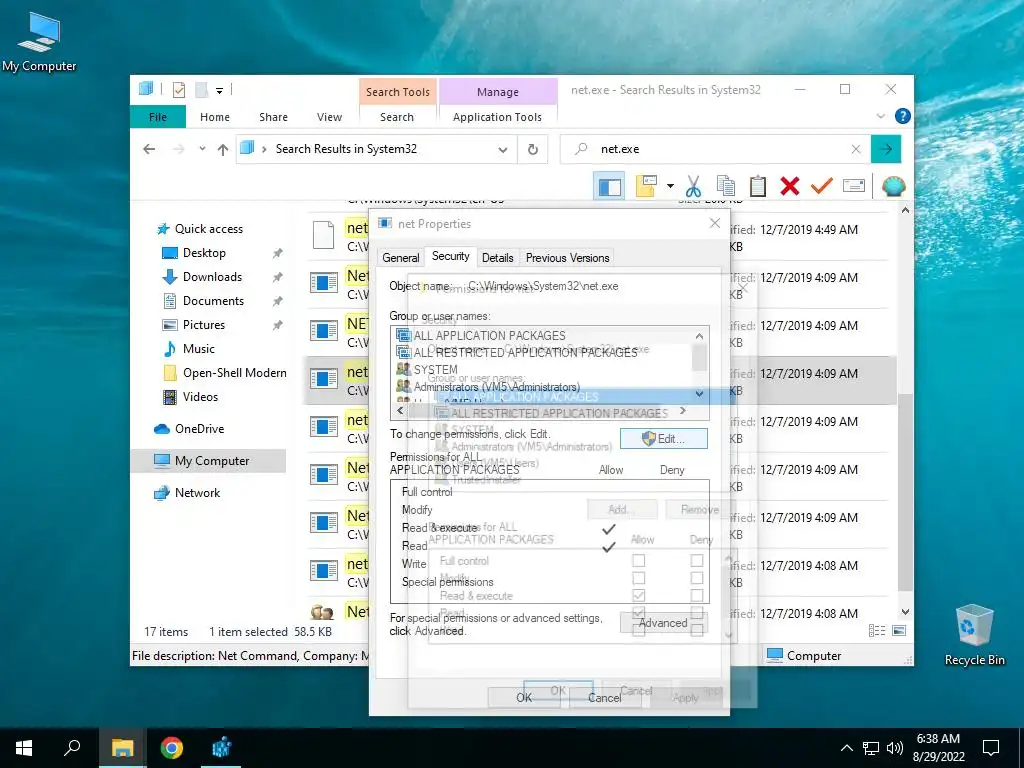Show hidden system tray icons
This screenshot has height=768, width=1024.
pos(846,748)
